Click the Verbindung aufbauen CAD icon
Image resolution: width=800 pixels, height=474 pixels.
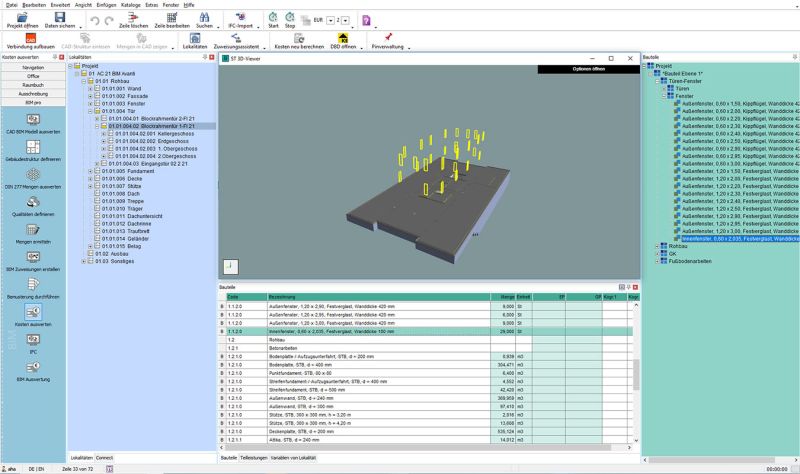pyautogui.click(x=32, y=40)
